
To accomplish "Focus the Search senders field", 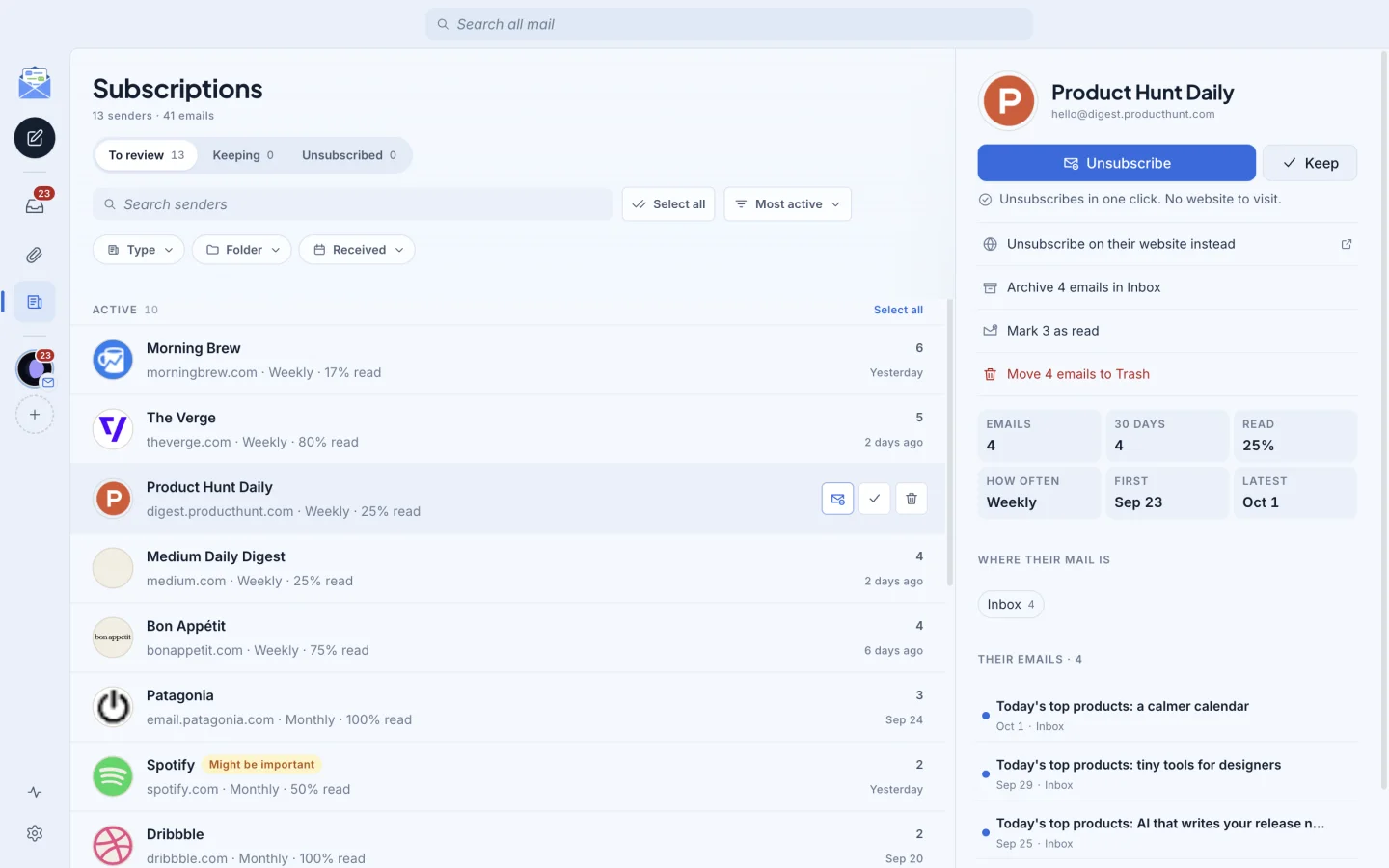I will pos(353,204).
